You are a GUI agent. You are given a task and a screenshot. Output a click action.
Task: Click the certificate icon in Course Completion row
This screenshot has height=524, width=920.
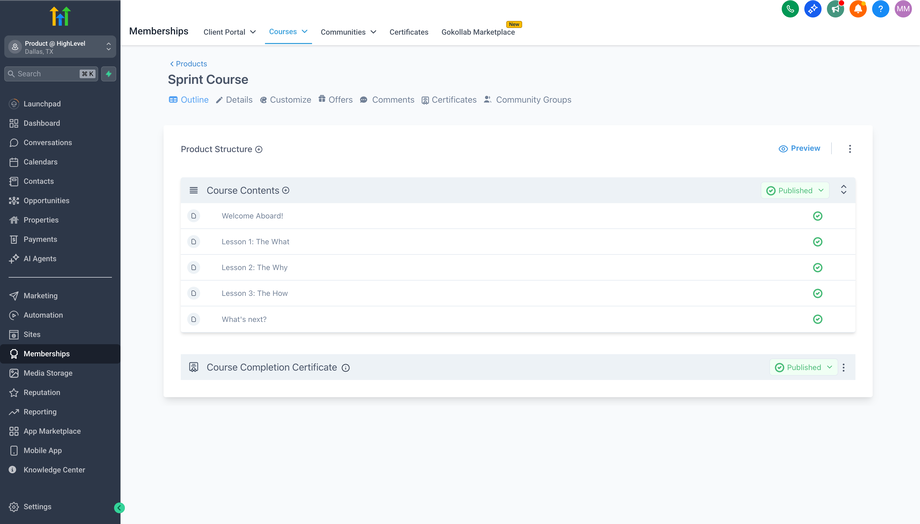point(194,367)
